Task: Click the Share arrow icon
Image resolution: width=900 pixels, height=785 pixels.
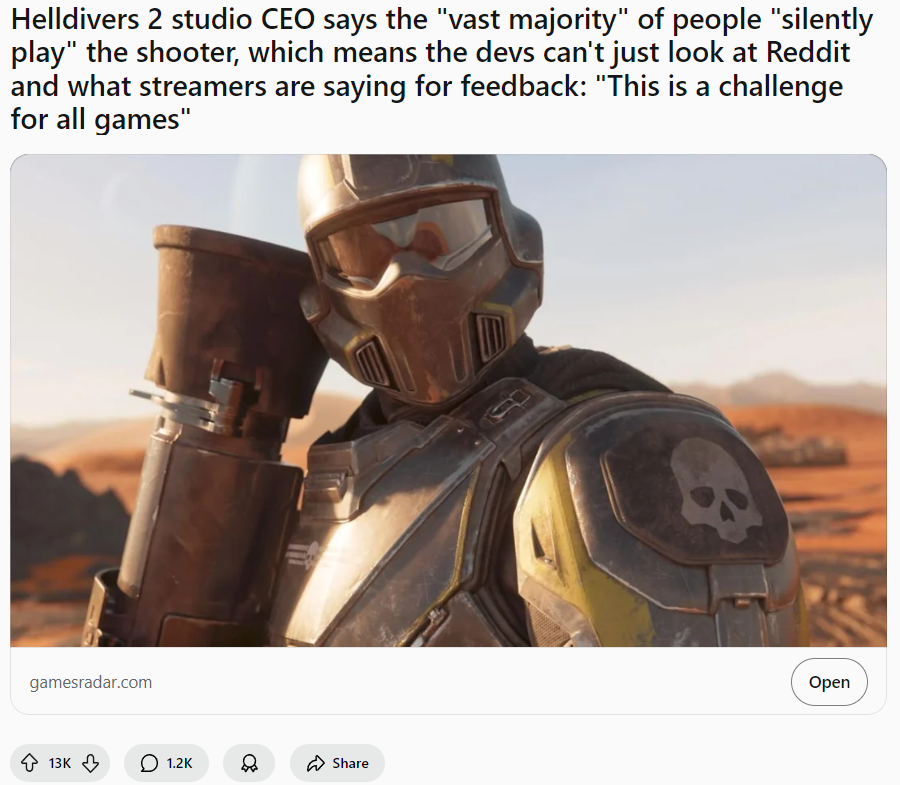Action: 316,763
